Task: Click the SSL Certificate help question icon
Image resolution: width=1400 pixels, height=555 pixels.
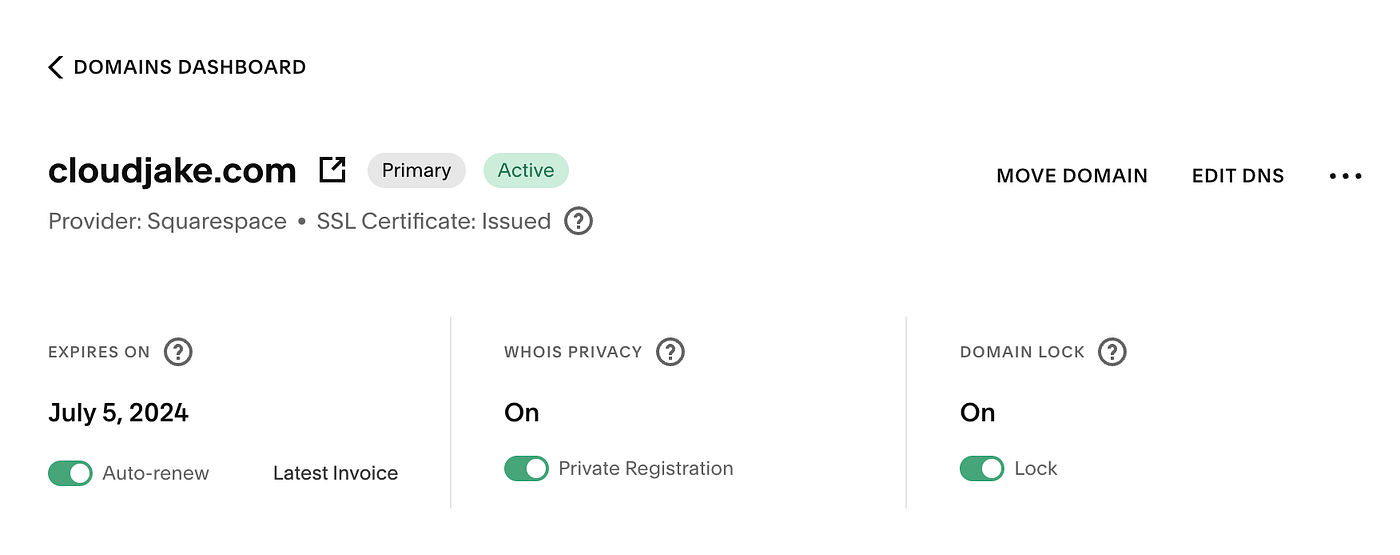Action: (578, 221)
